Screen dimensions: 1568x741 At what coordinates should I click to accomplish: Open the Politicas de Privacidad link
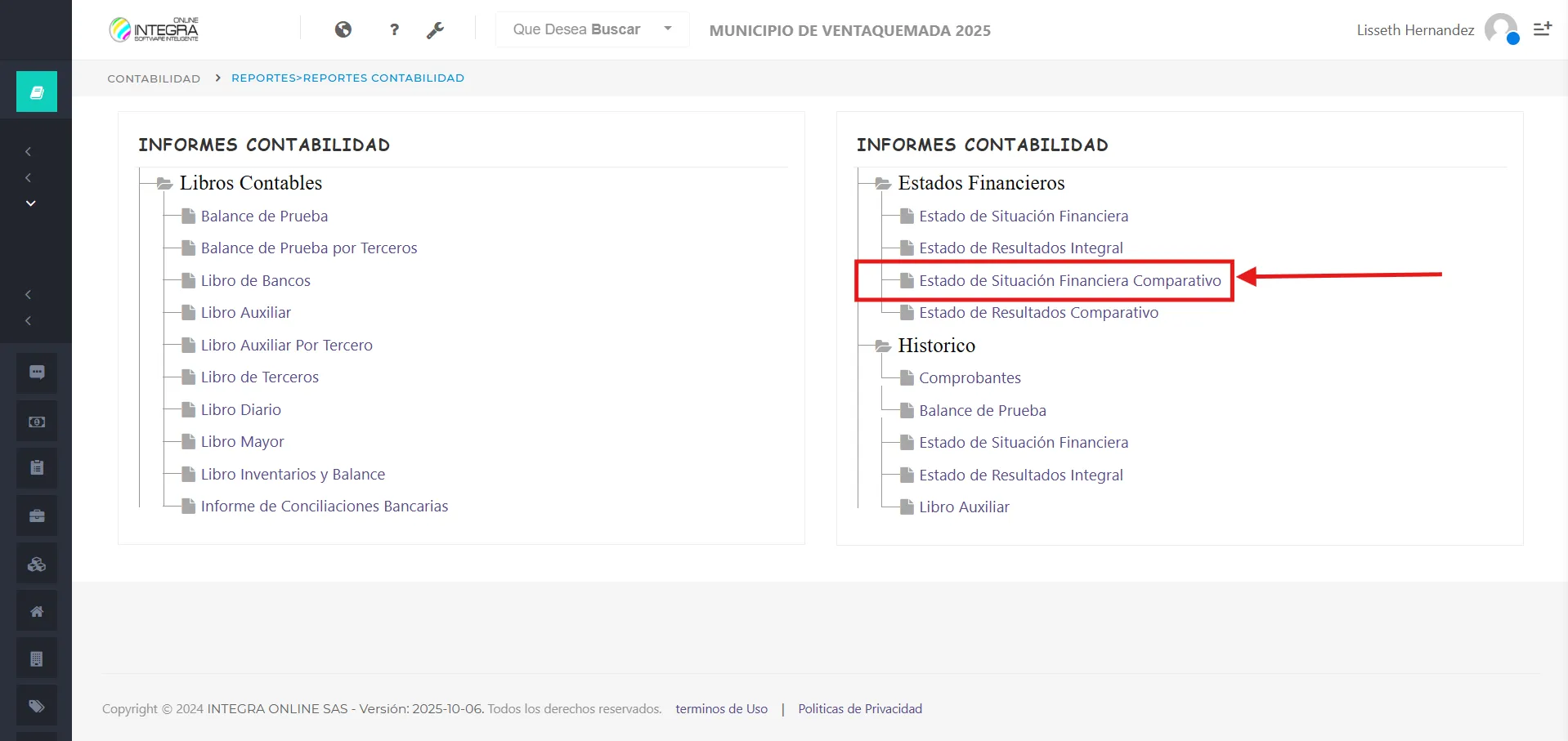(x=859, y=709)
